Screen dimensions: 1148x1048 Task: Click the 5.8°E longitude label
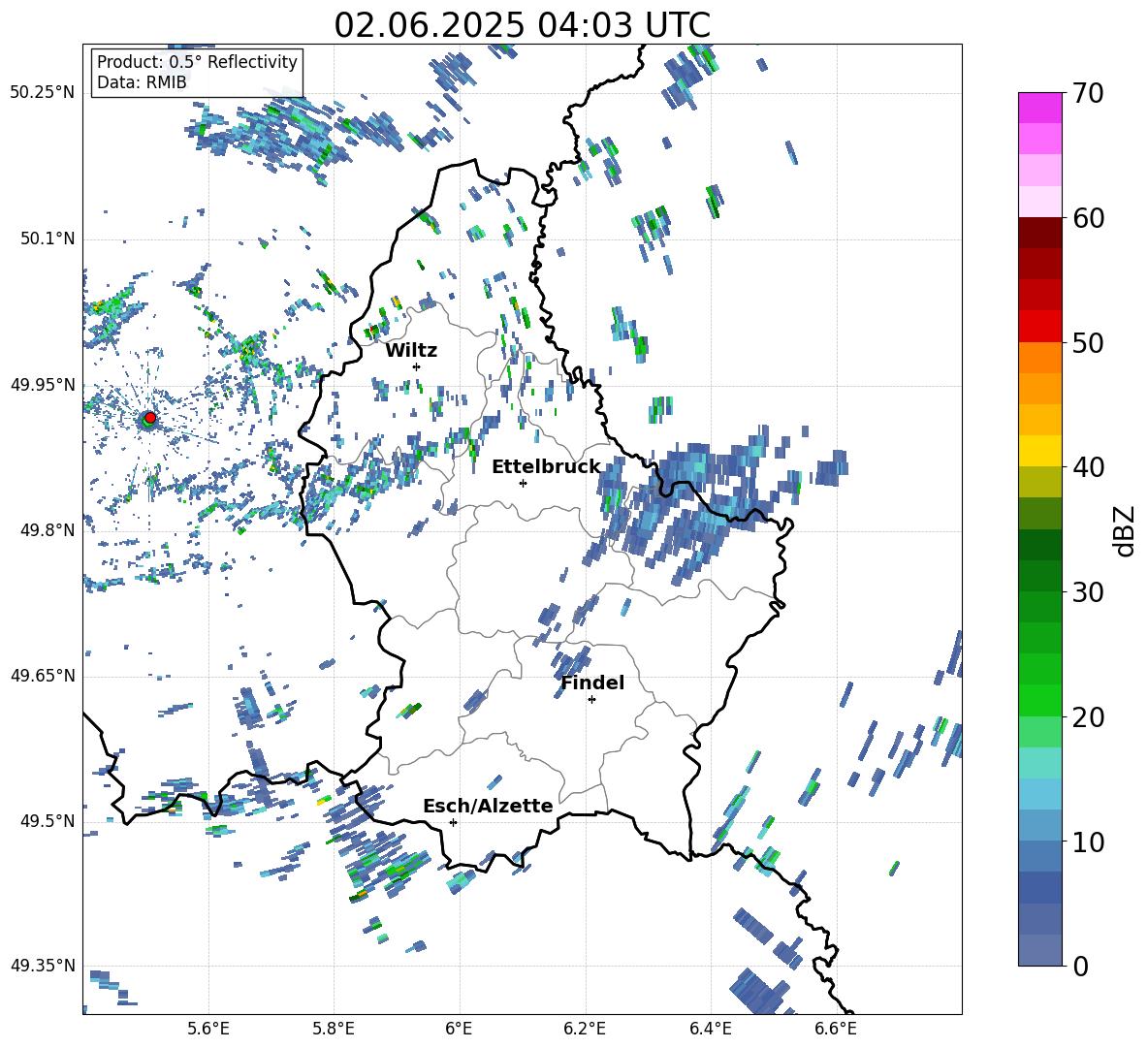click(x=334, y=1029)
